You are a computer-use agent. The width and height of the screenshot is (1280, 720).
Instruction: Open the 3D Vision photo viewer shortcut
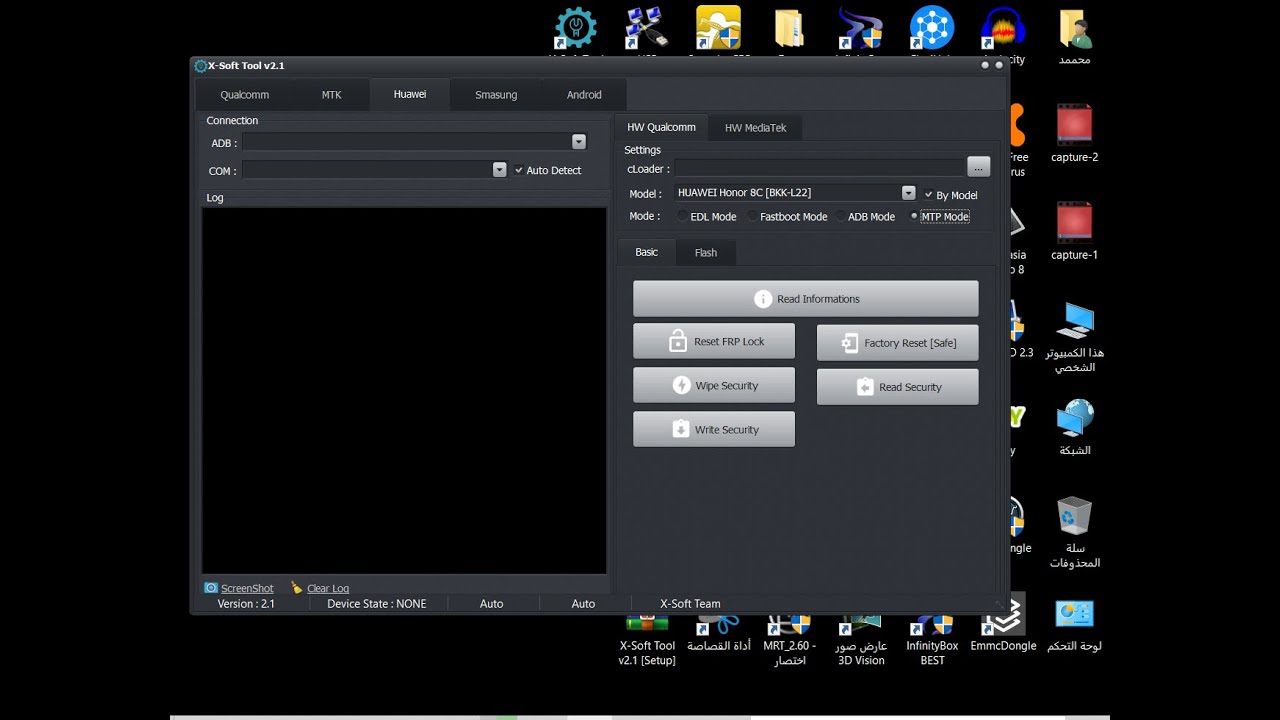(861, 626)
